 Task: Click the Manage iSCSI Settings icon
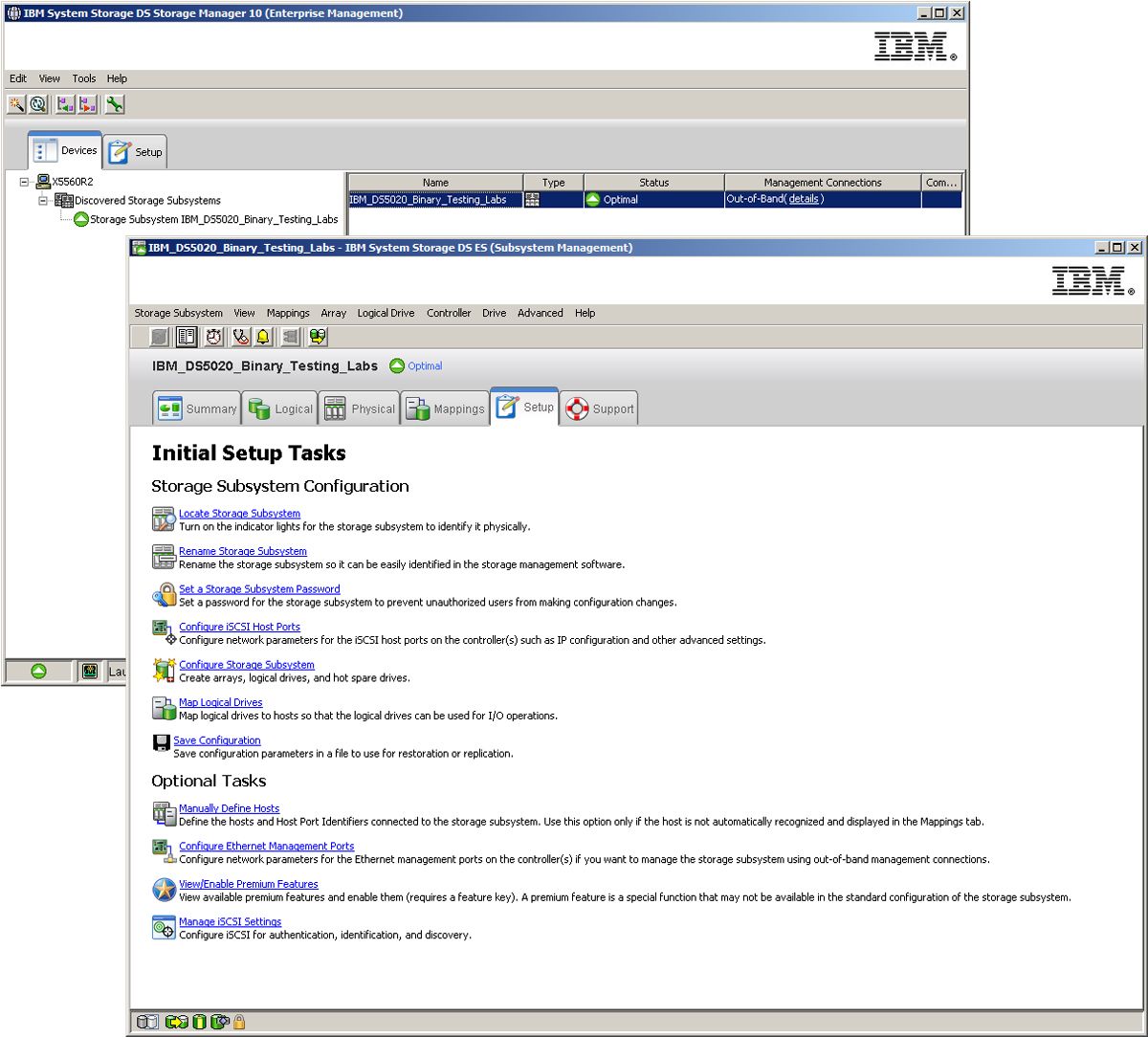click(x=164, y=927)
